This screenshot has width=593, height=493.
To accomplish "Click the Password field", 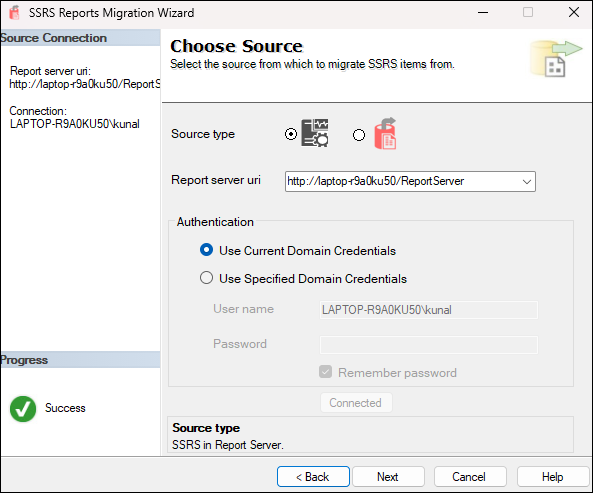I will 428,345.
